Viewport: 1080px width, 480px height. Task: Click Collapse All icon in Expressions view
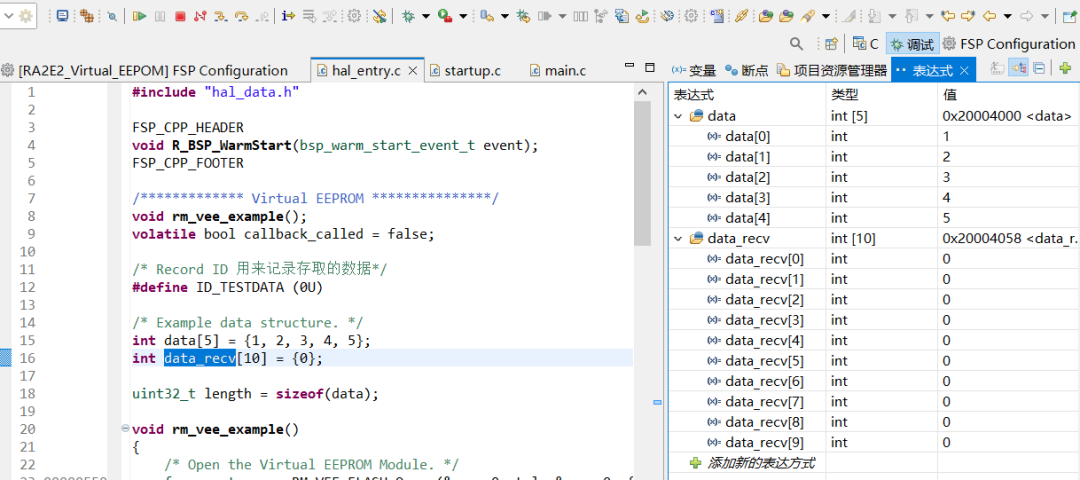[x=1040, y=69]
